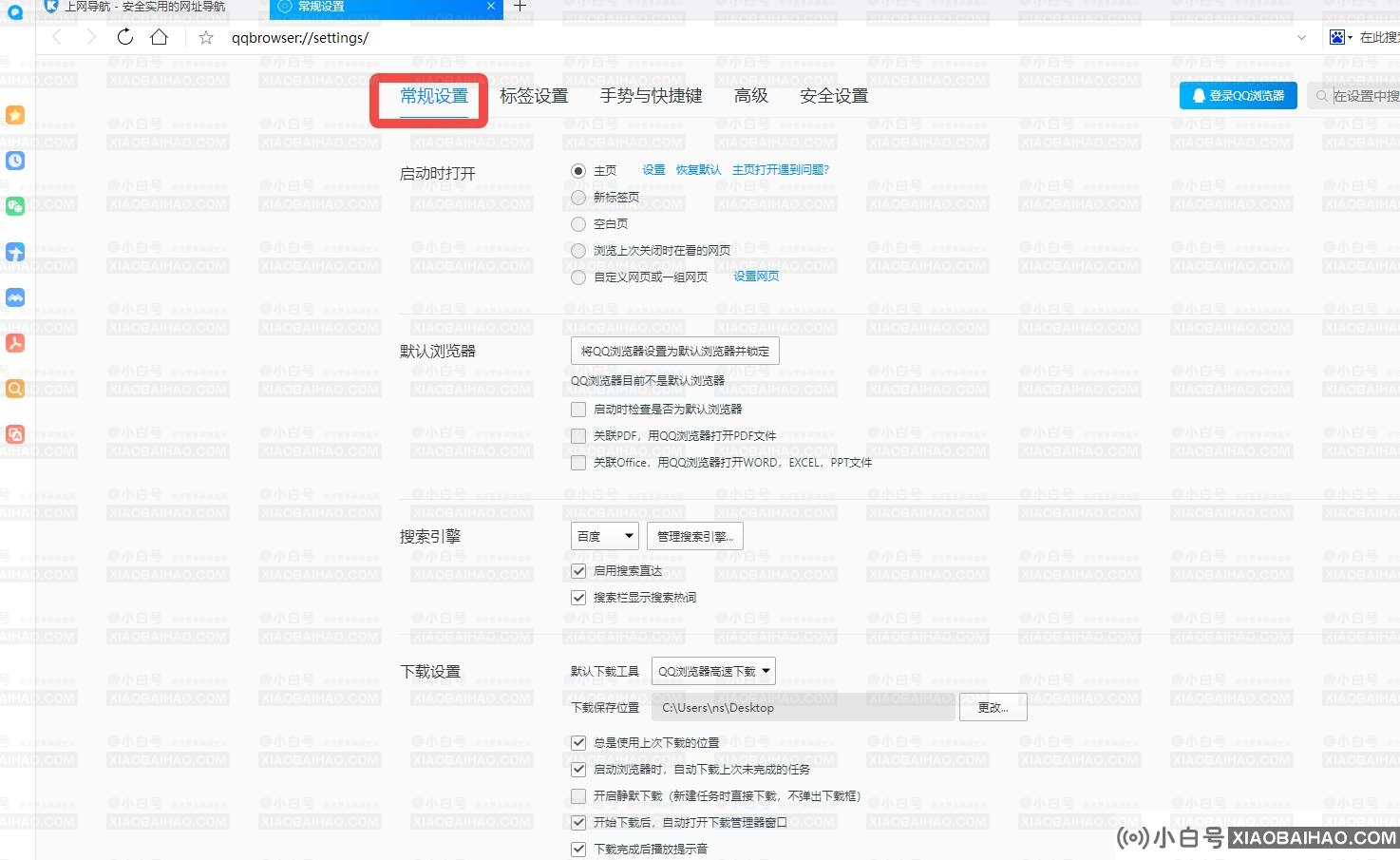Viewport: 1400px width, 860px height.
Task: Toggle 下载完成后播放提示音 checkbox
Action: coord(578,850)
